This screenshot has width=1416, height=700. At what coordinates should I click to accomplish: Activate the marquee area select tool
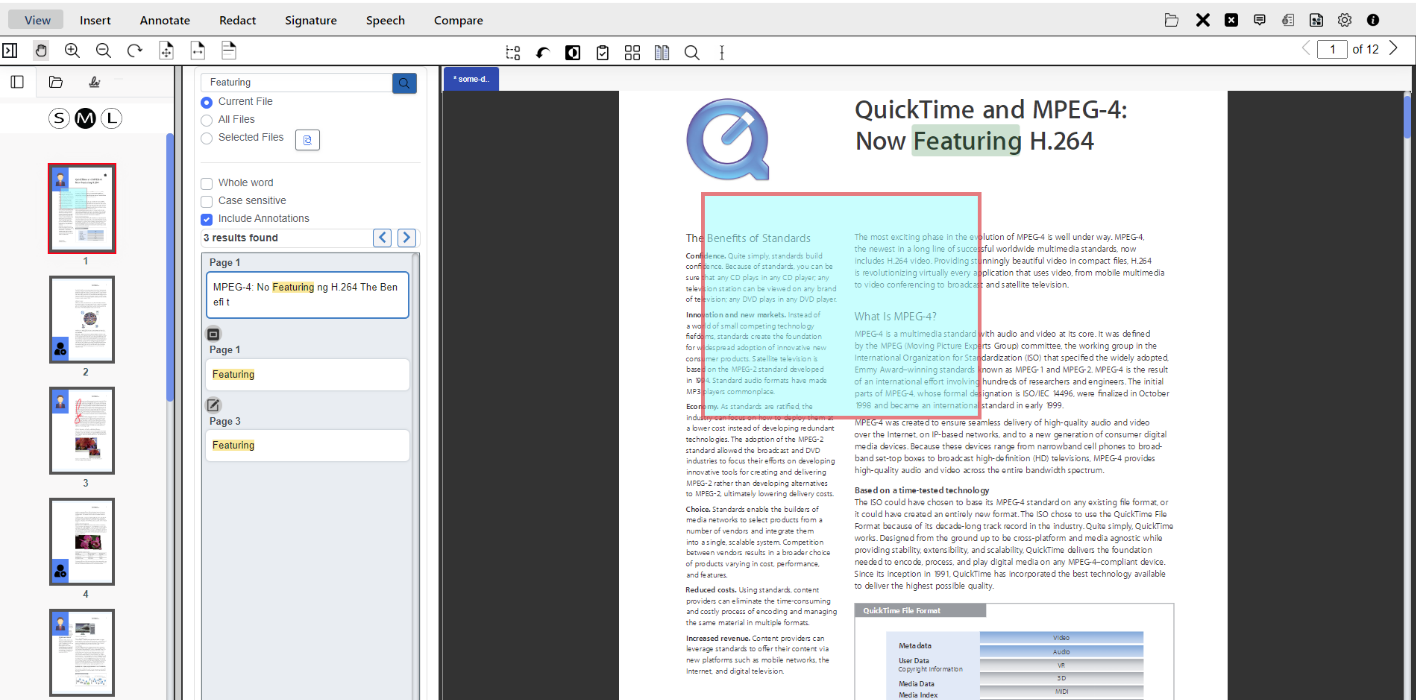point(513,52)
